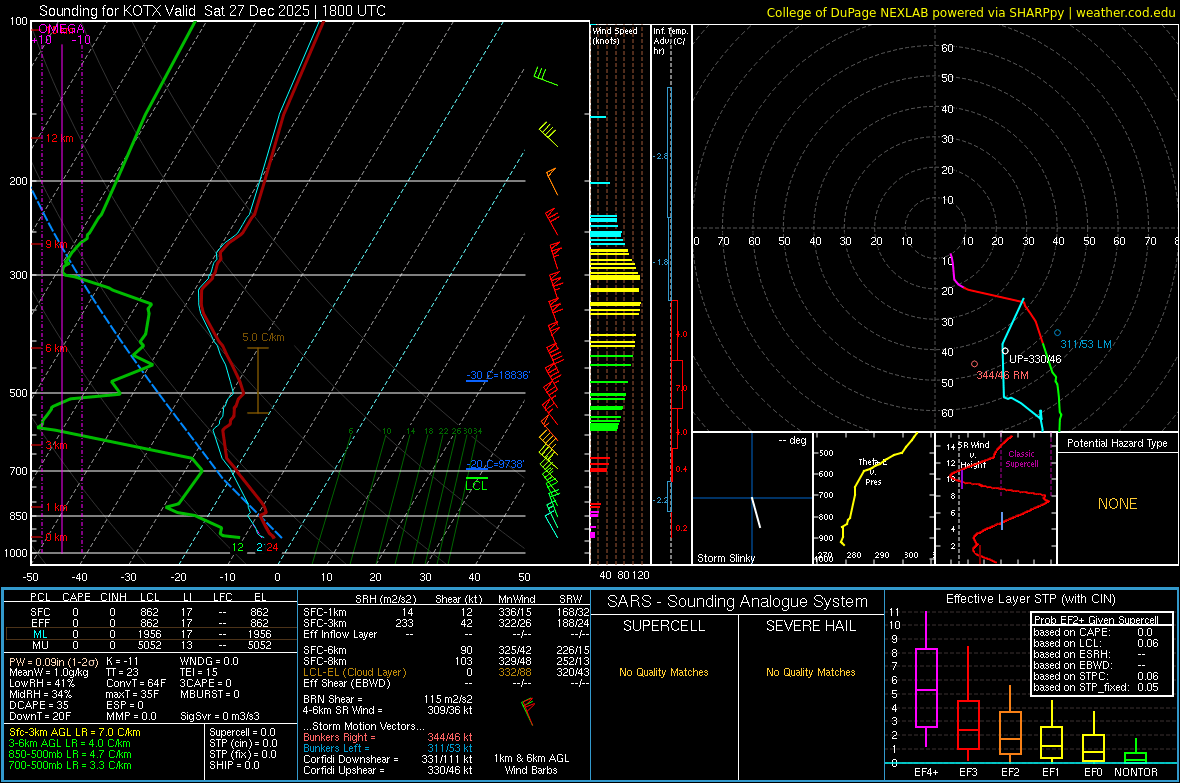Select the '344/46 RM' hodograph marker
The width and height of the screenshot is (1180, 783).
[1002, 375]
